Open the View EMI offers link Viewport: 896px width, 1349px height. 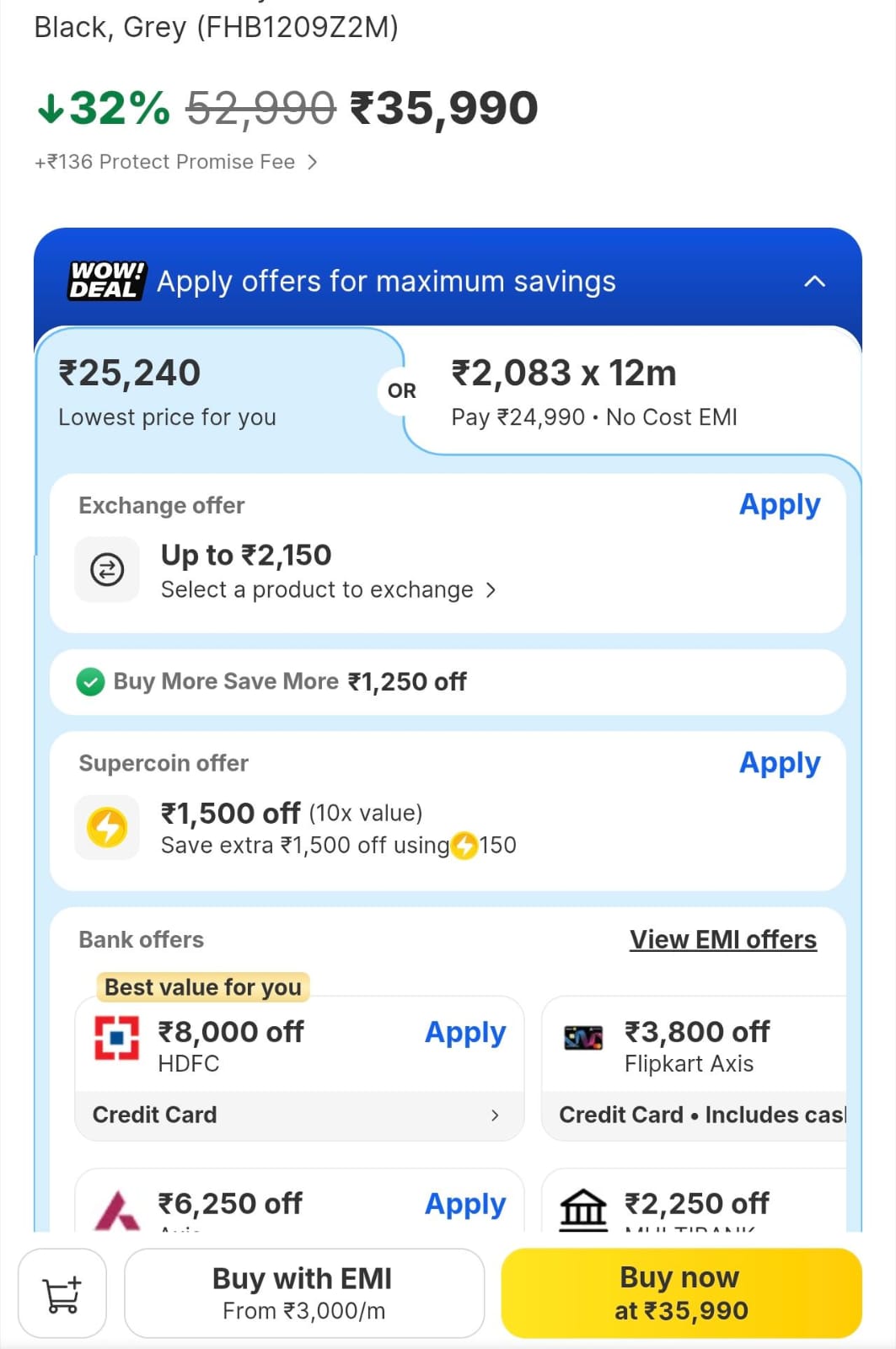tap(722, 939)
